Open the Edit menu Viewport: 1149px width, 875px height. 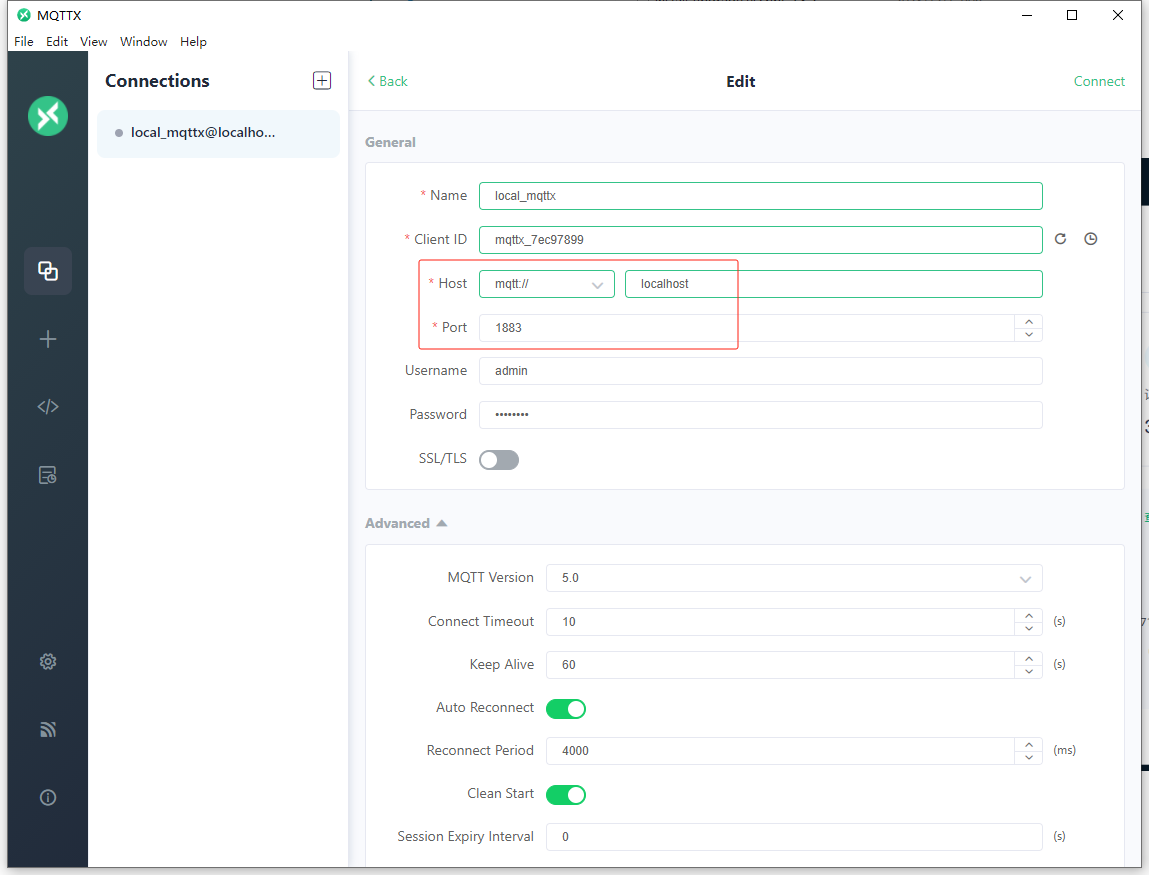pos(56,42)
